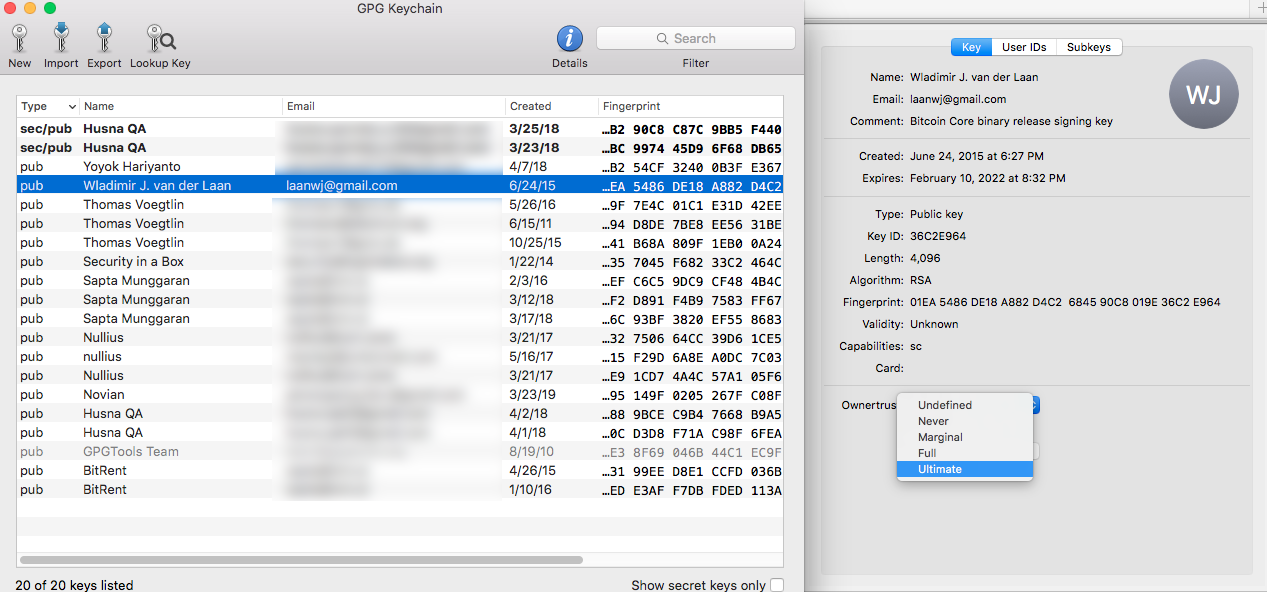Sort by the Email column header
The width and height of the screenshot is (1267, 592).
pos(394,106)
